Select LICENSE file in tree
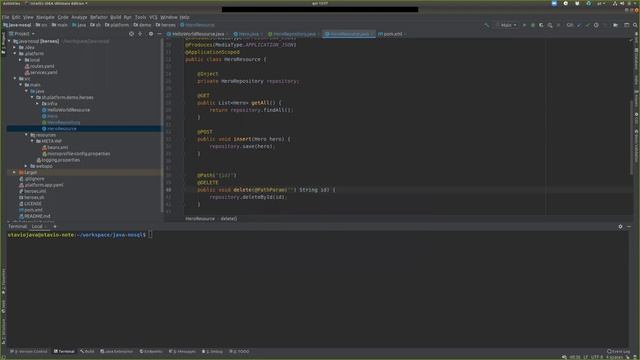The image size is (640, 360). pyautogui.click(x=30, y=204)
